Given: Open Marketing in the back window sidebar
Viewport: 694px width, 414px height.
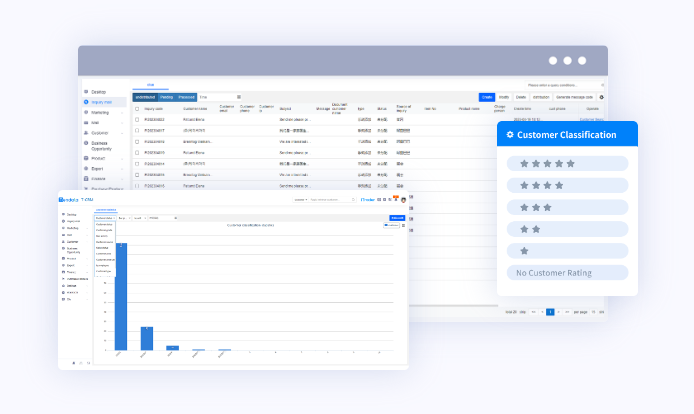Looking at the screenshot, I should point(101,113).
